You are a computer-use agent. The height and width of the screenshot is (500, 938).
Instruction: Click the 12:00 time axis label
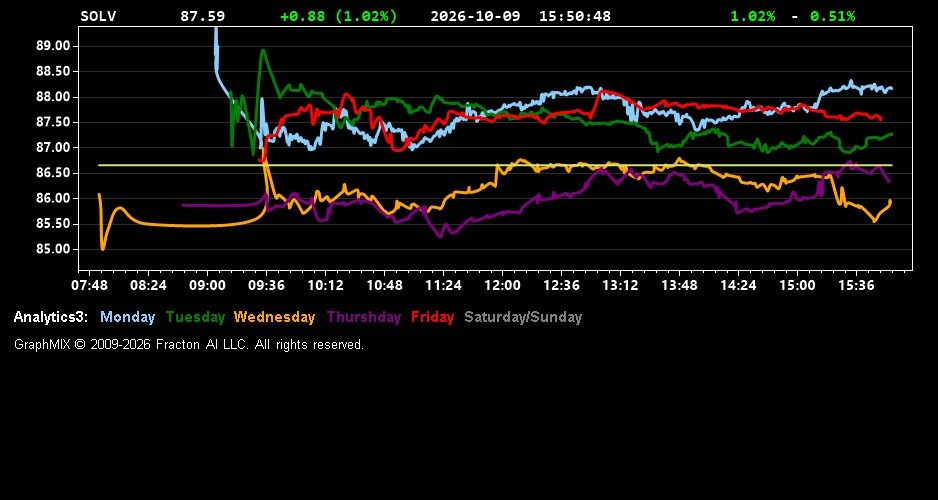pos(502,285)
